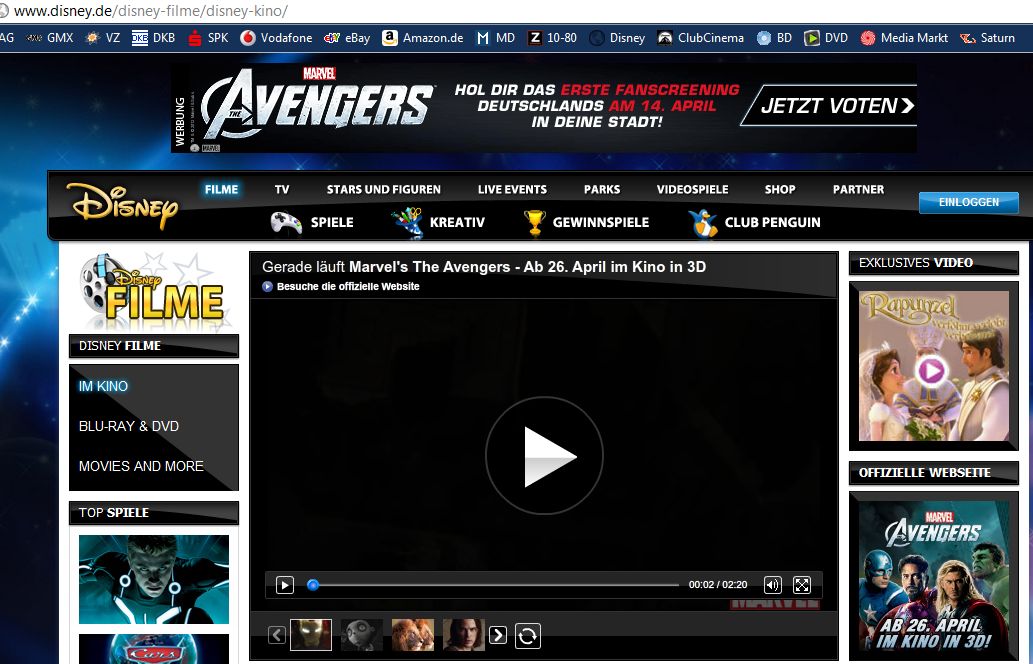The height and width of the screenshot is (664, 1033).
Task: Open STARS UND FIGUREN menu
Action: (x=383, y=190)
